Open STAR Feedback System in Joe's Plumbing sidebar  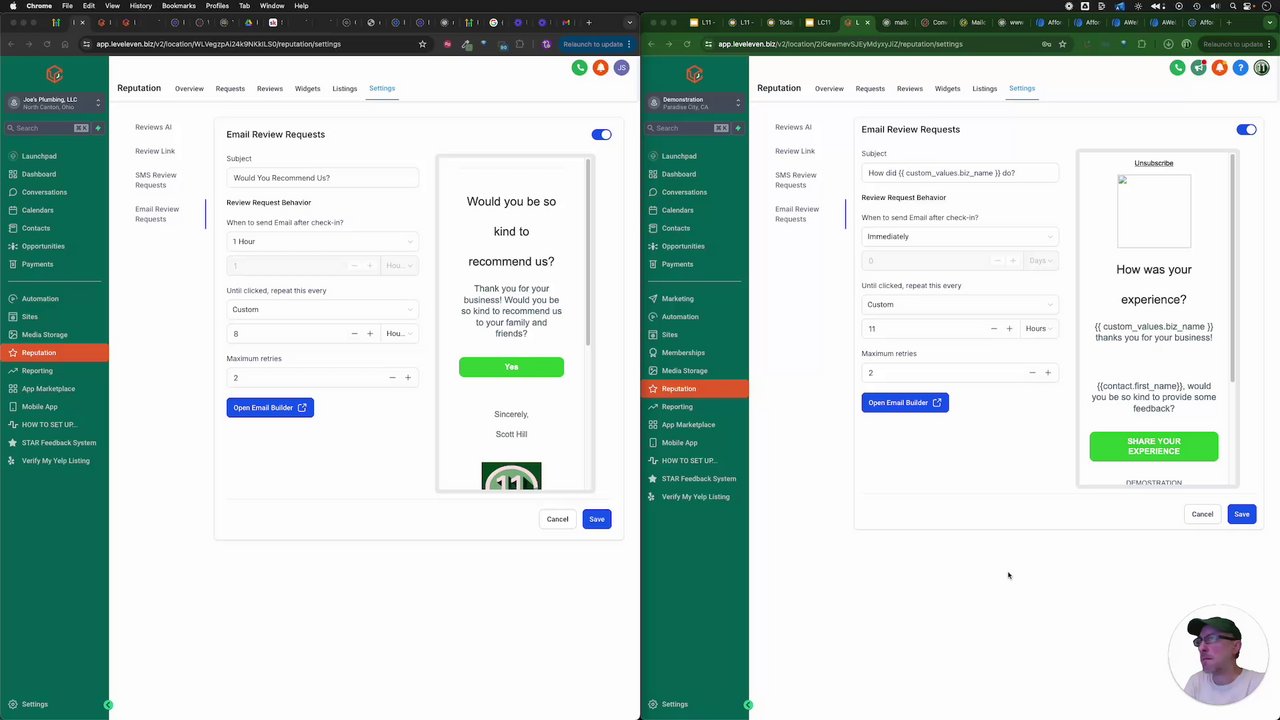coord(54,443)
